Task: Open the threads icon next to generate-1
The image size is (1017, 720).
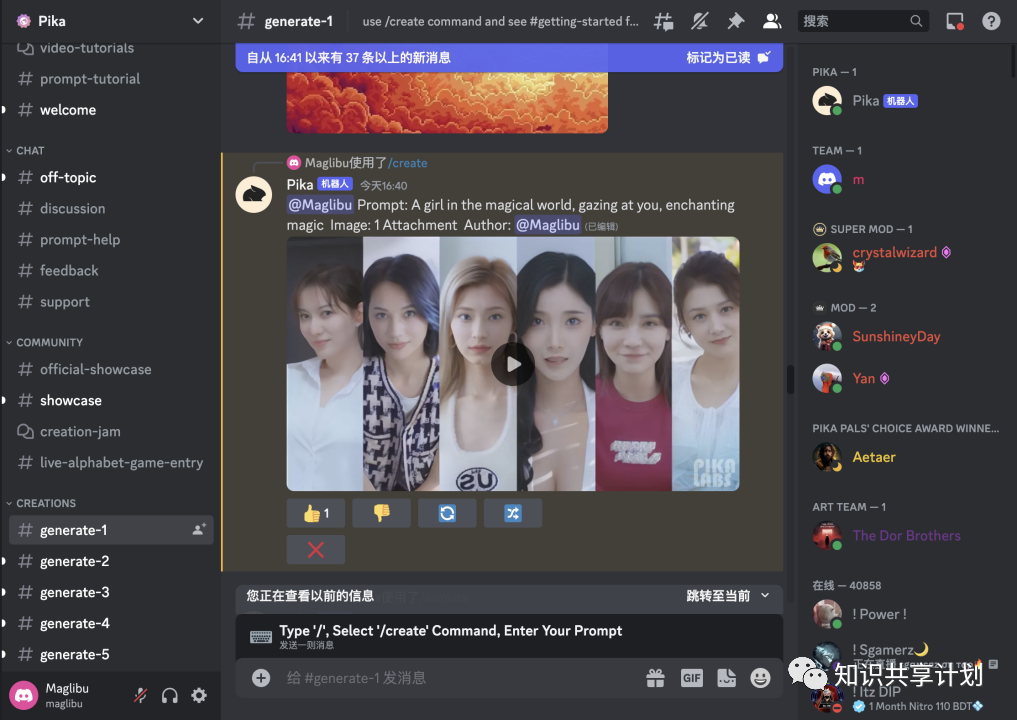Action: (x=663, y=21)
